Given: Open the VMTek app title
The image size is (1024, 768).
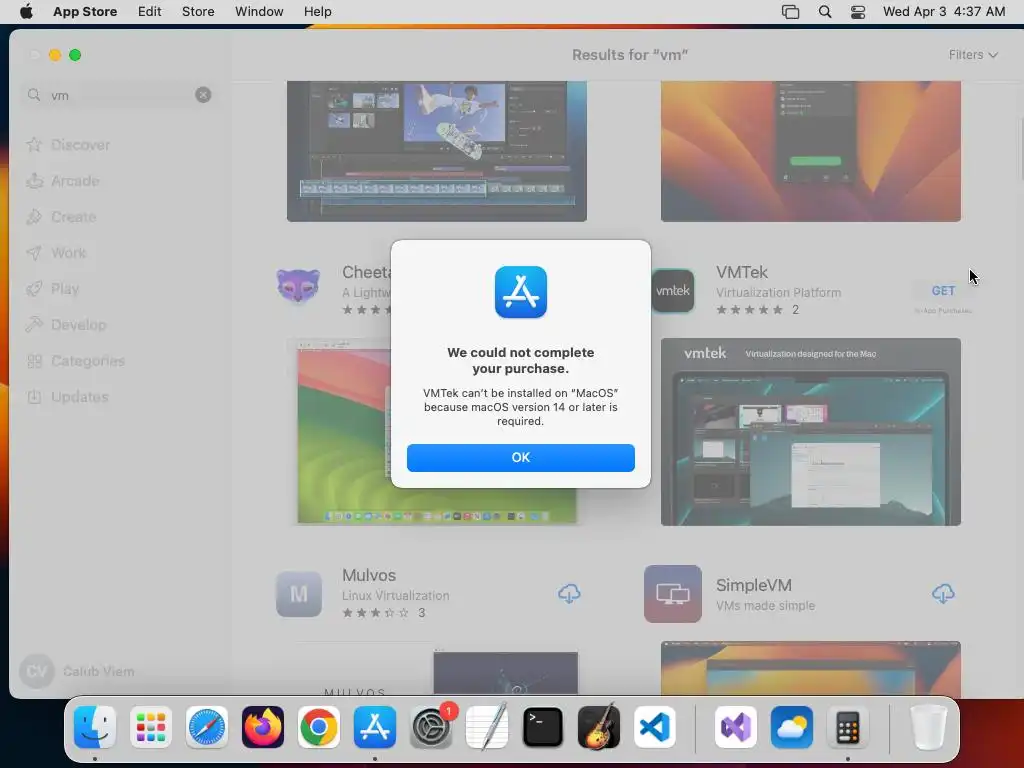Looking at the screenshot, I should point(741,272).
